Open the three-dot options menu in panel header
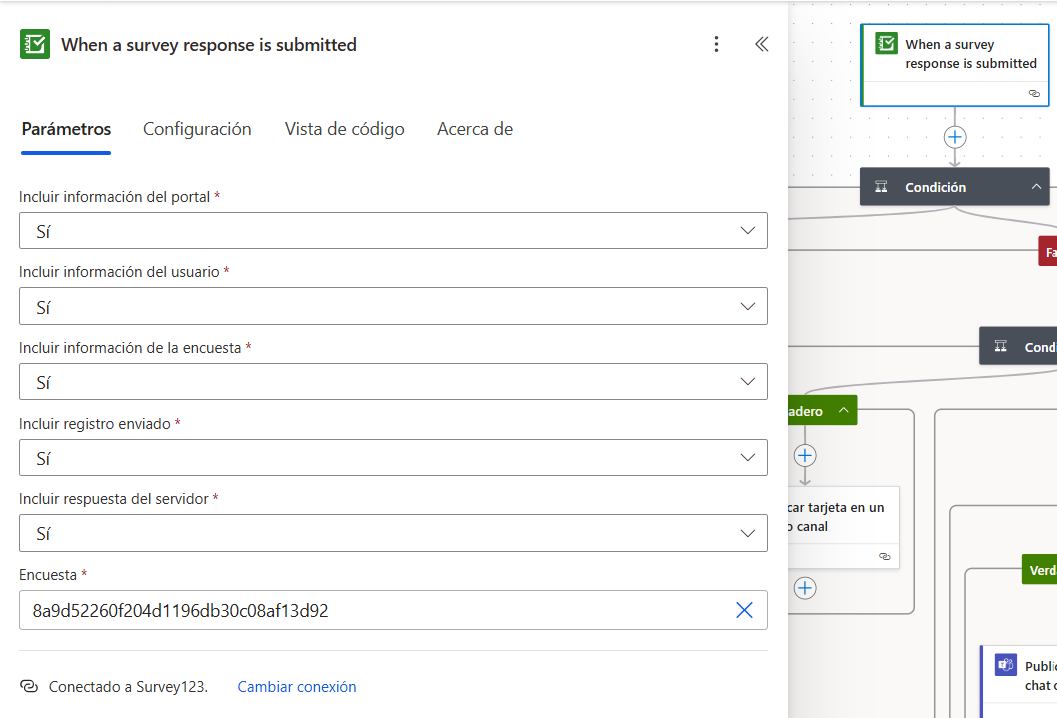The image size is (1057, 718). 716,44
